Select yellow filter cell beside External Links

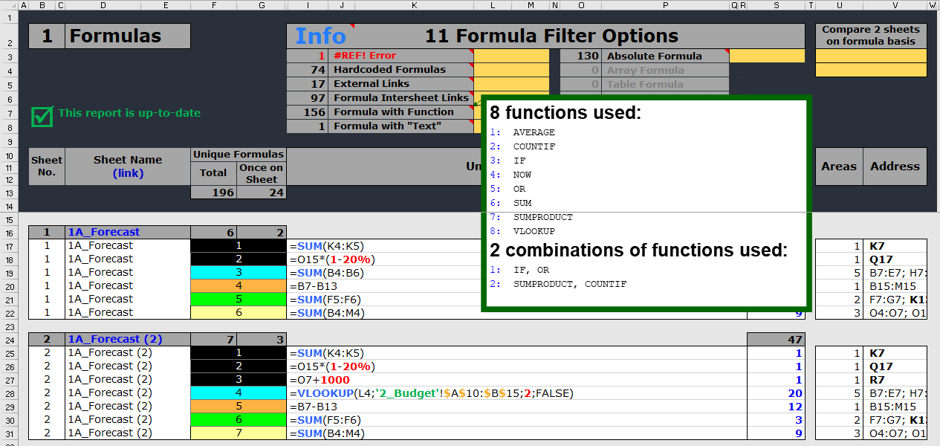click(511, 84)
